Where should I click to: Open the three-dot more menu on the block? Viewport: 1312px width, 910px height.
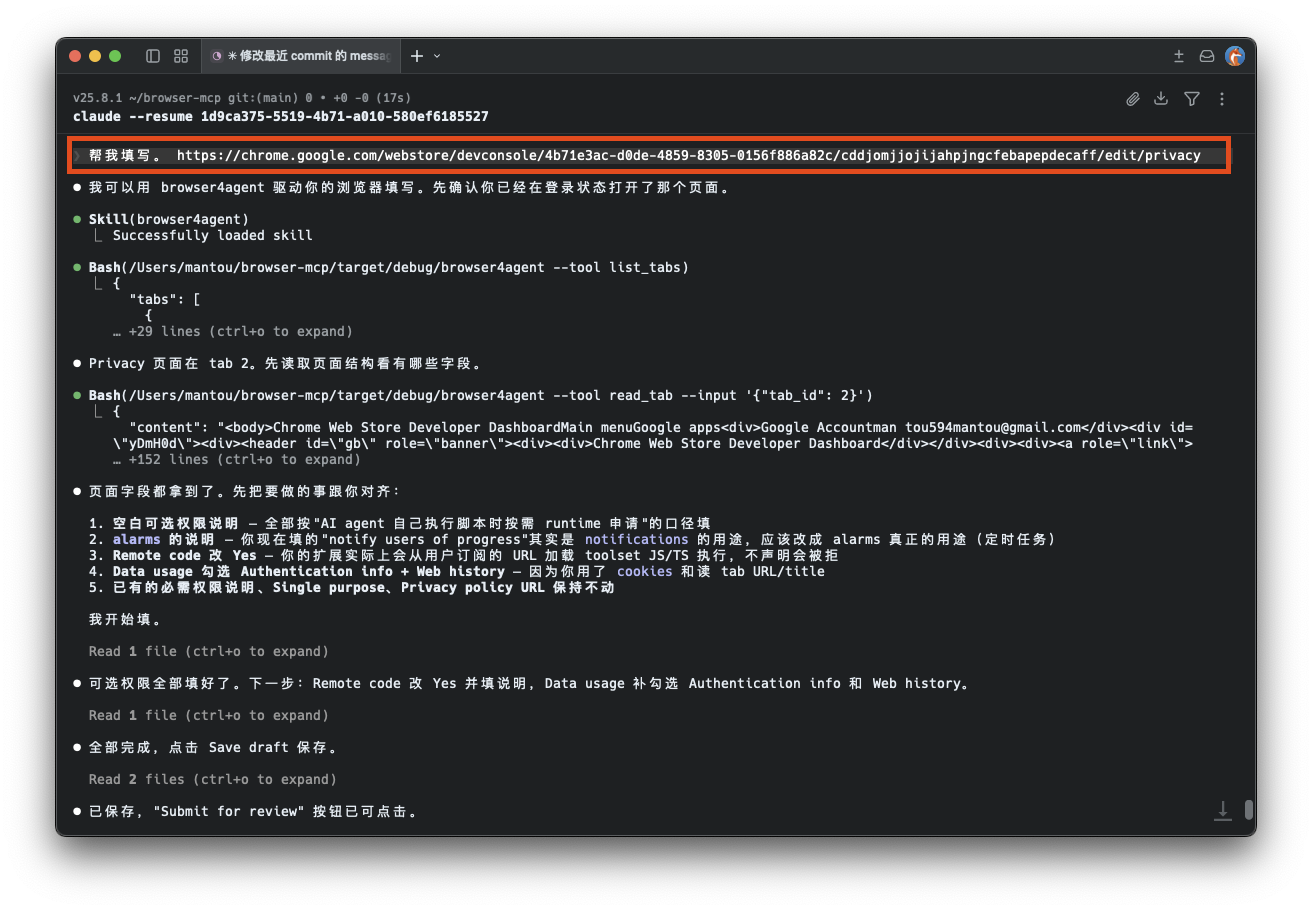coord(1222,99)
